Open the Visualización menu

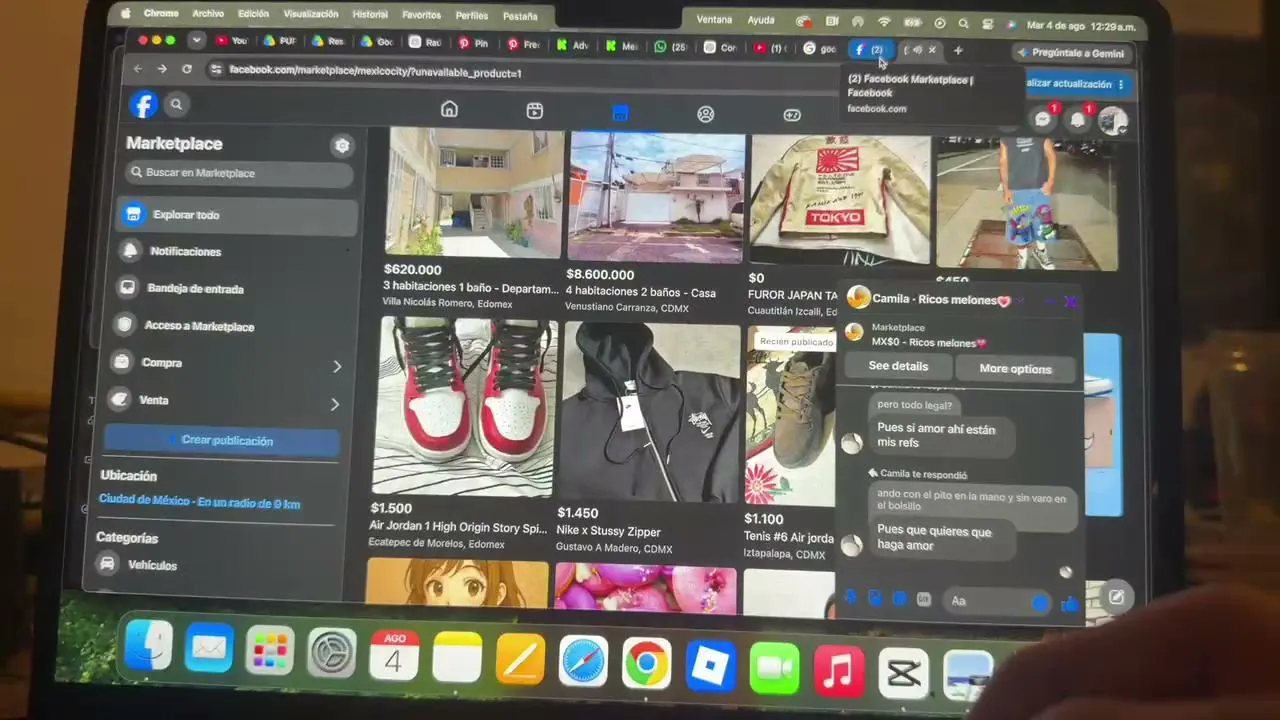311,15
